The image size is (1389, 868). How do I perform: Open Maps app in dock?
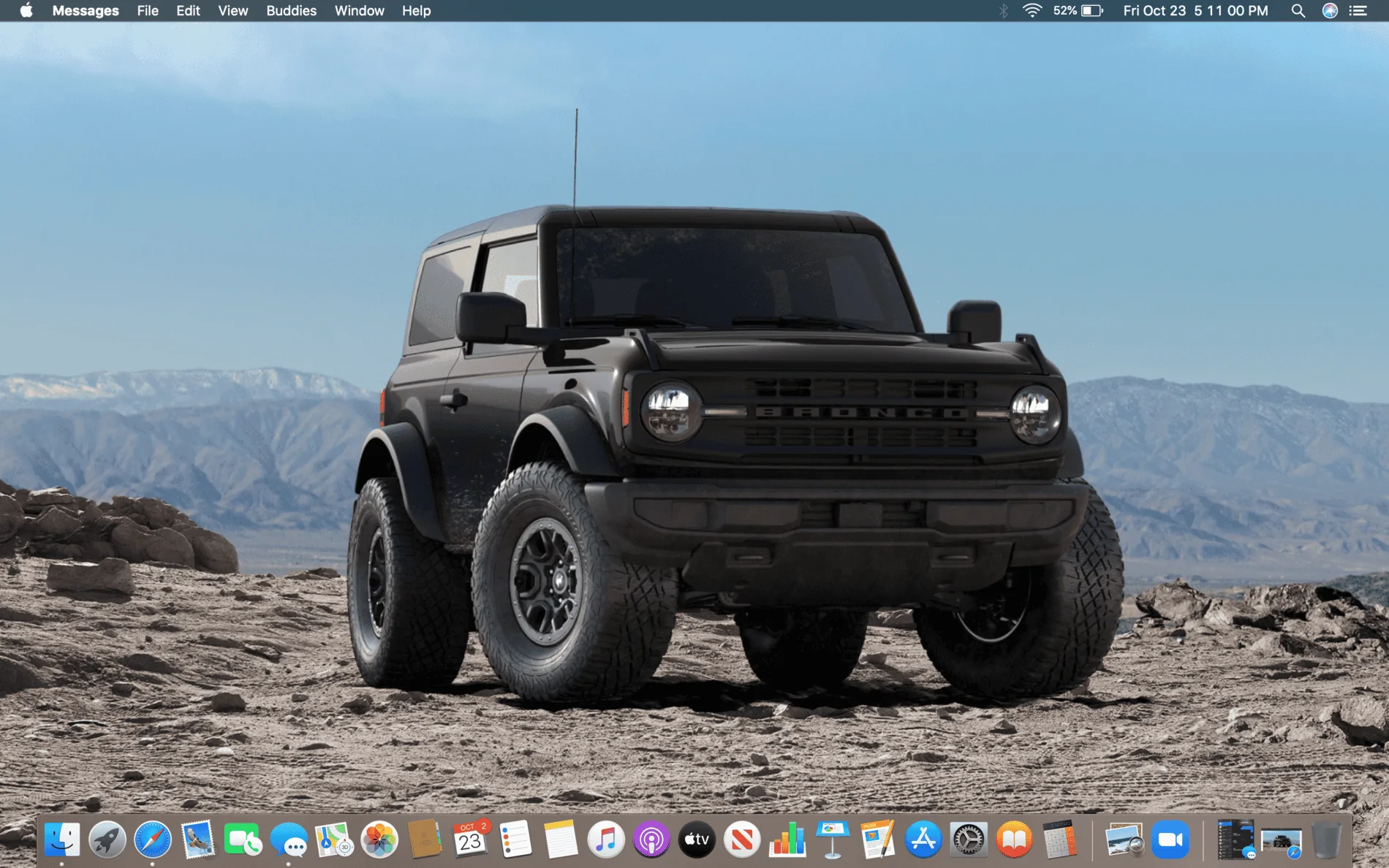[x=334, y=840]
